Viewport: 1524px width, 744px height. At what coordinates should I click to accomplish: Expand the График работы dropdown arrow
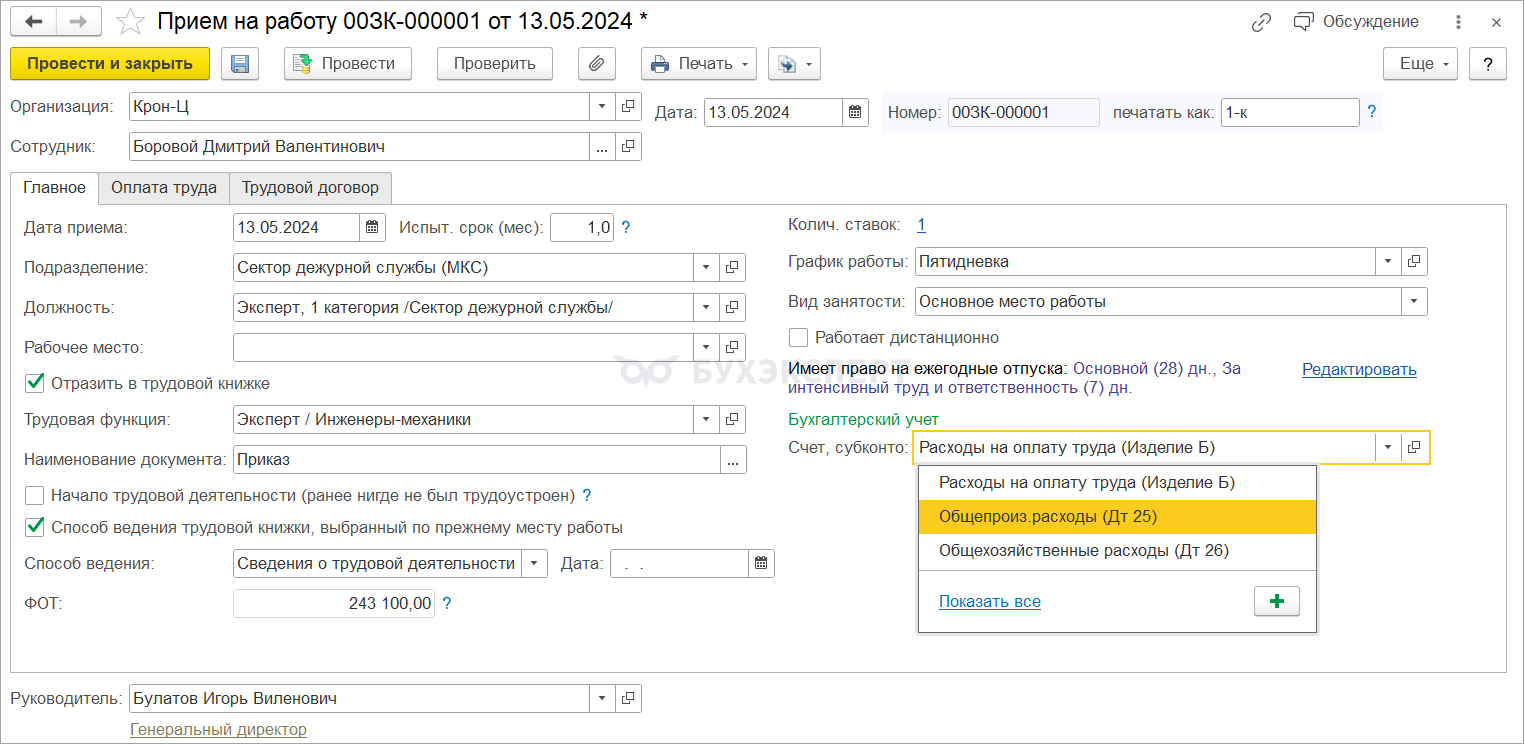click(1388, 262)
